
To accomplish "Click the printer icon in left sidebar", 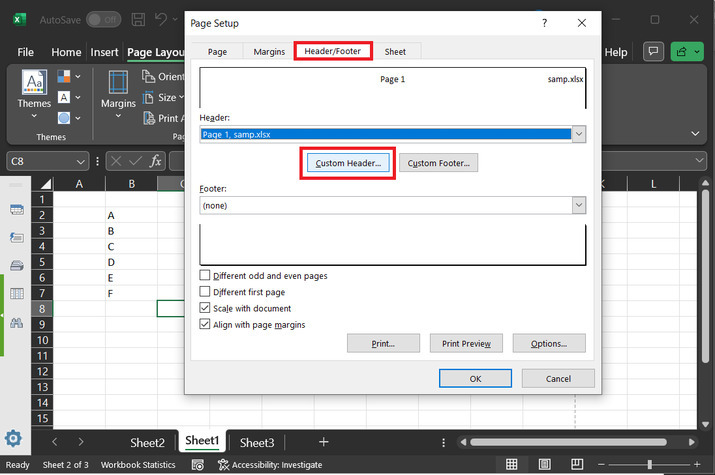I will 16,266.
